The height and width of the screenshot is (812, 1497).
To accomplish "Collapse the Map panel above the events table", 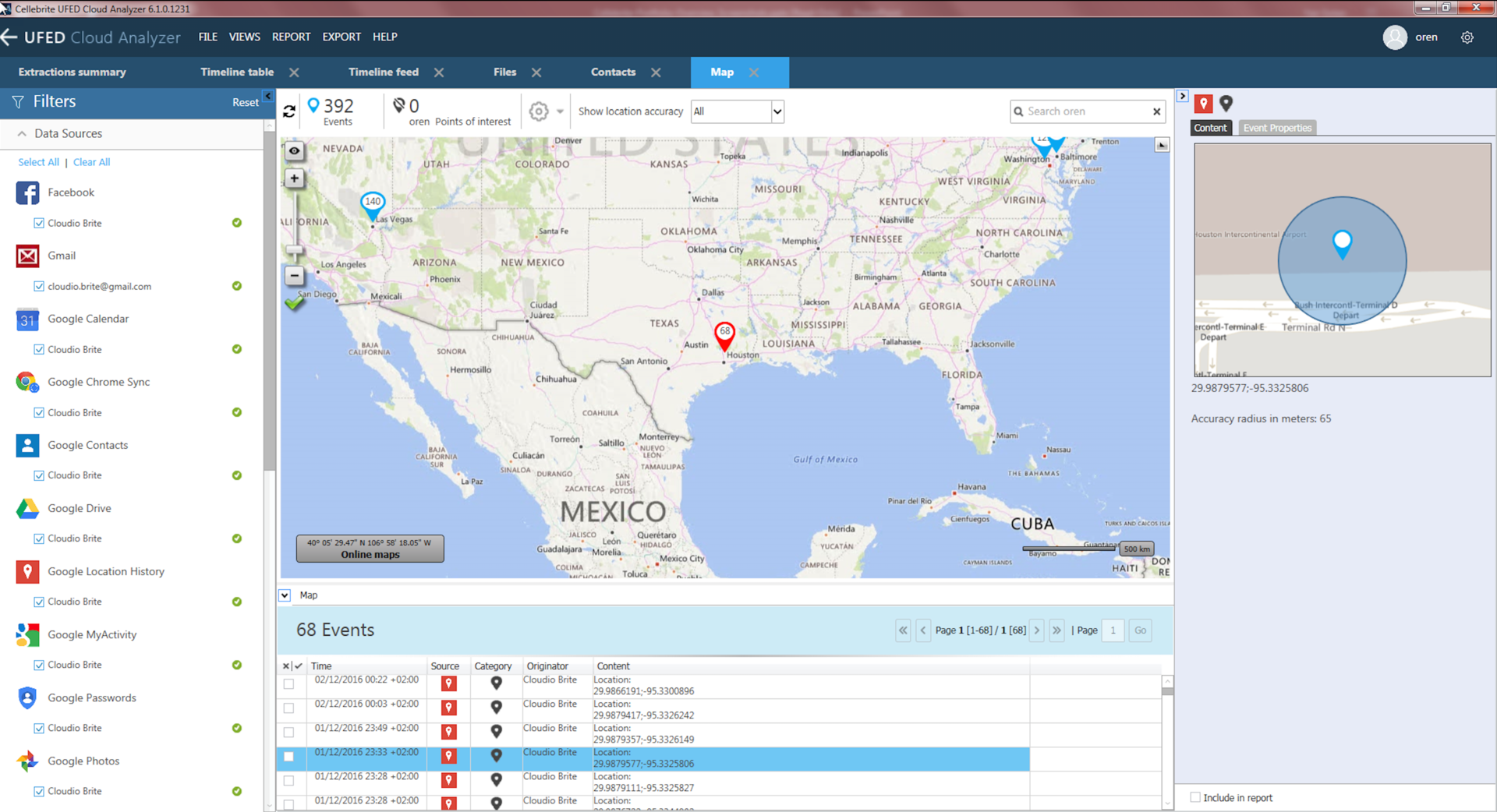I will coord(285,595).
